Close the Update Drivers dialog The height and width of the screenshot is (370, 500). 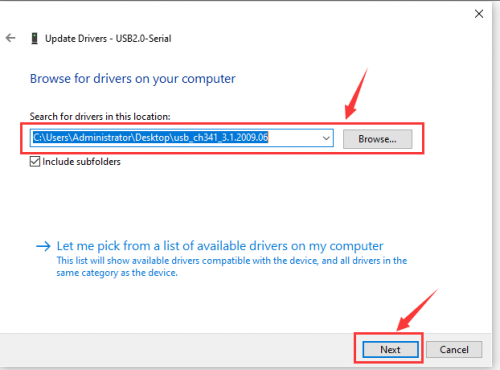[479, 14]
